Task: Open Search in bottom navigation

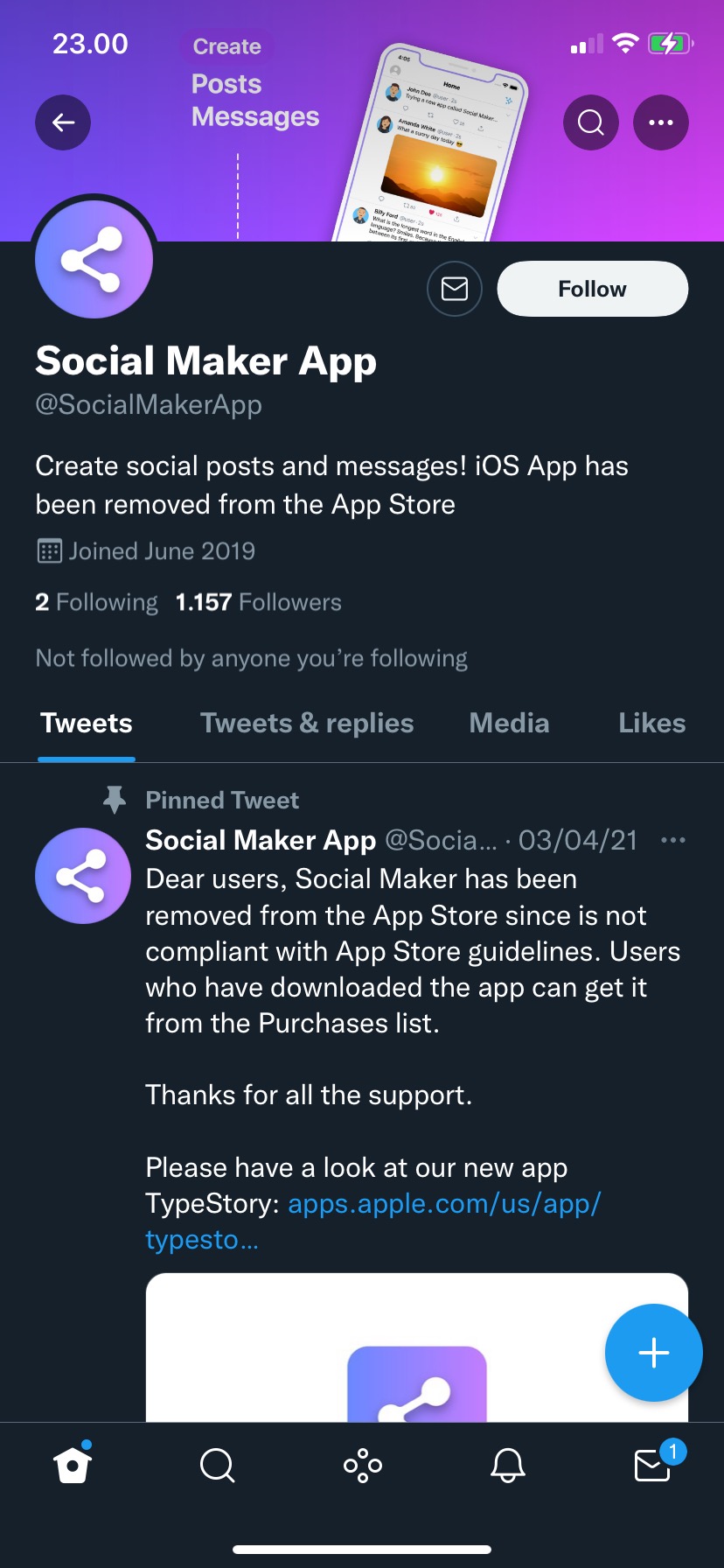Action: [217, 1465]
